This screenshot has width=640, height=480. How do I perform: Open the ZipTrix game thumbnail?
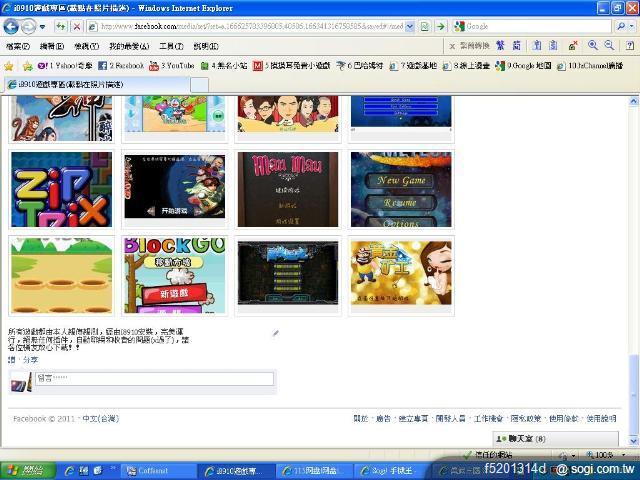click(x=62, y=189)
